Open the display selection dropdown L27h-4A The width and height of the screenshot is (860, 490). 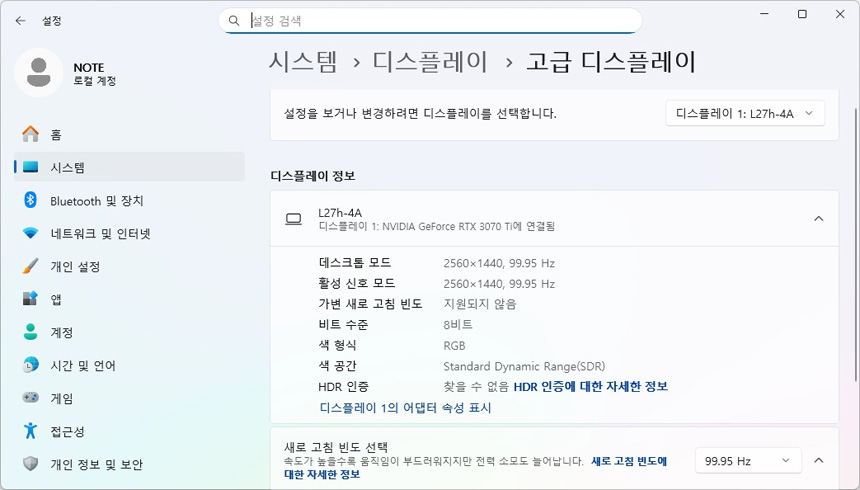point(745,113)
